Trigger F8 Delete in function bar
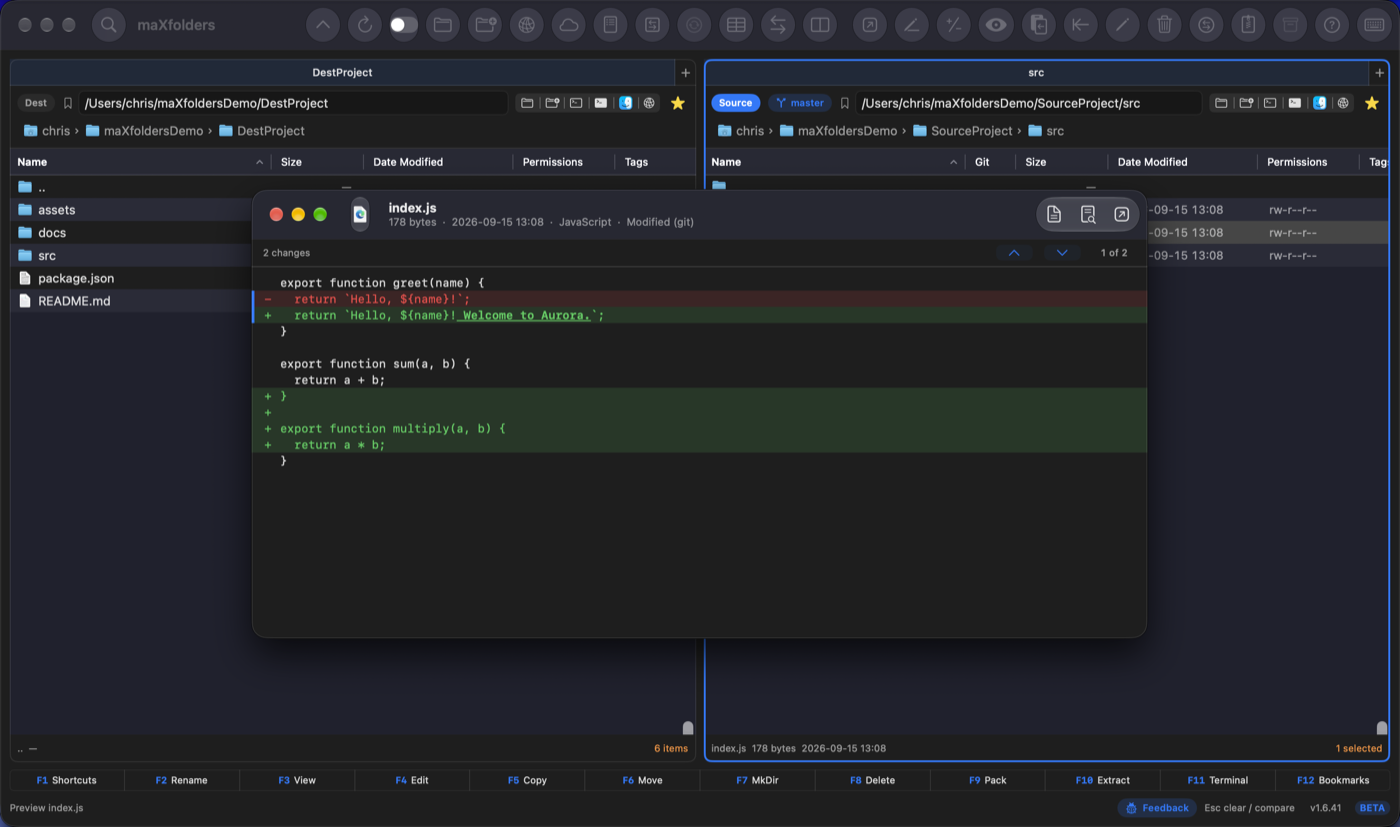 tap(872, 780)
